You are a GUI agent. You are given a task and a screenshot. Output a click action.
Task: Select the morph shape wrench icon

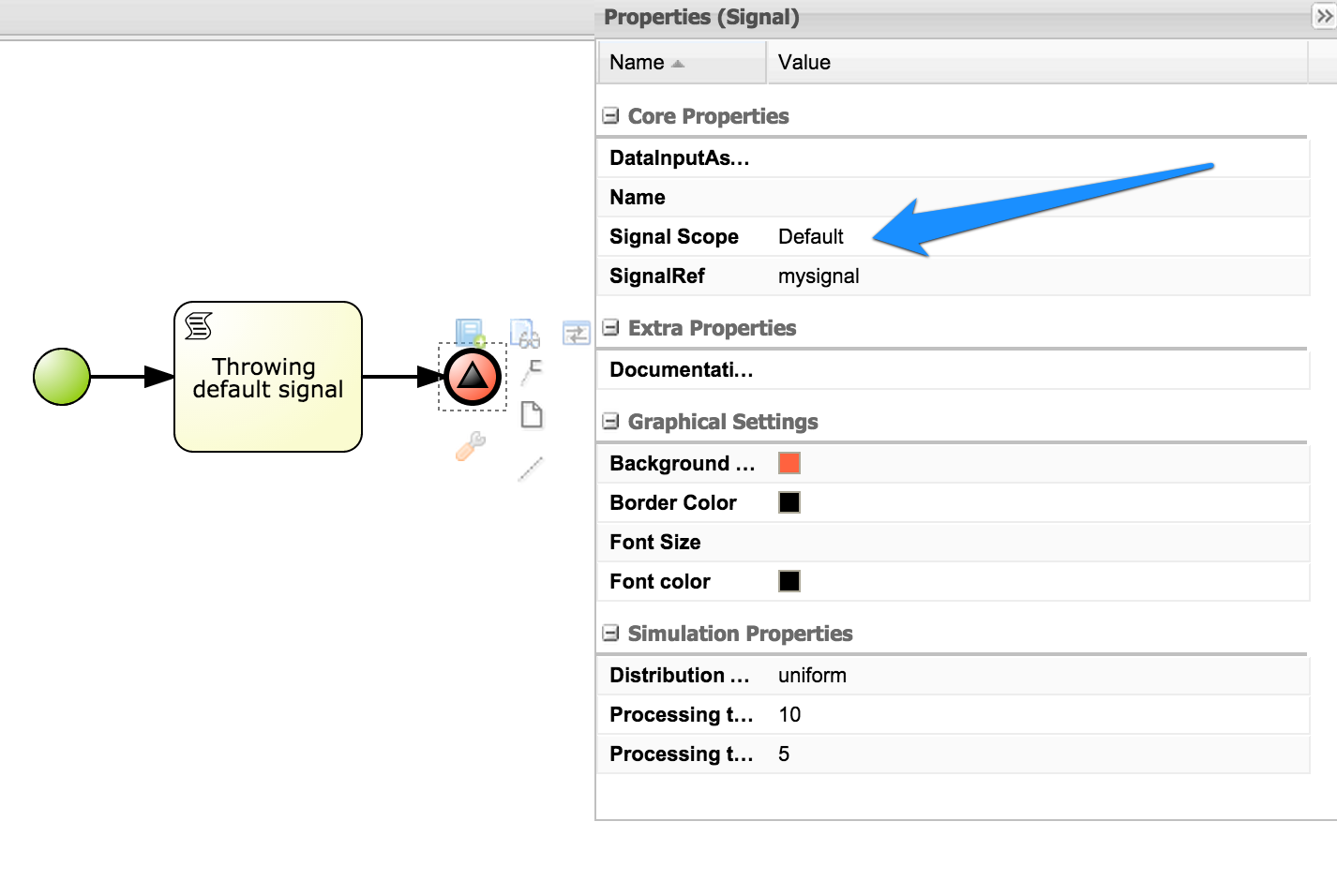(x=472, y=447)
